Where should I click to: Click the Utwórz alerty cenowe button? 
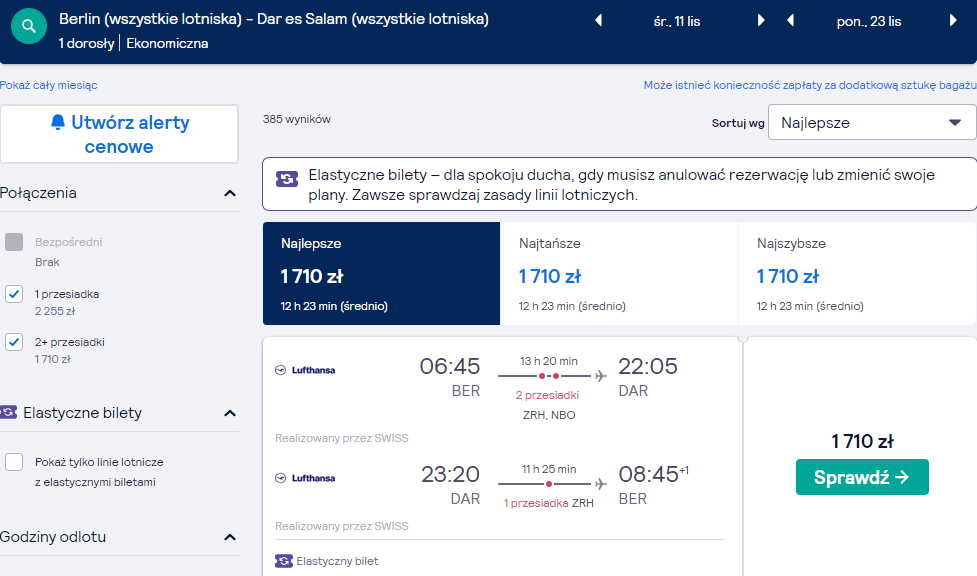point(119,134)
